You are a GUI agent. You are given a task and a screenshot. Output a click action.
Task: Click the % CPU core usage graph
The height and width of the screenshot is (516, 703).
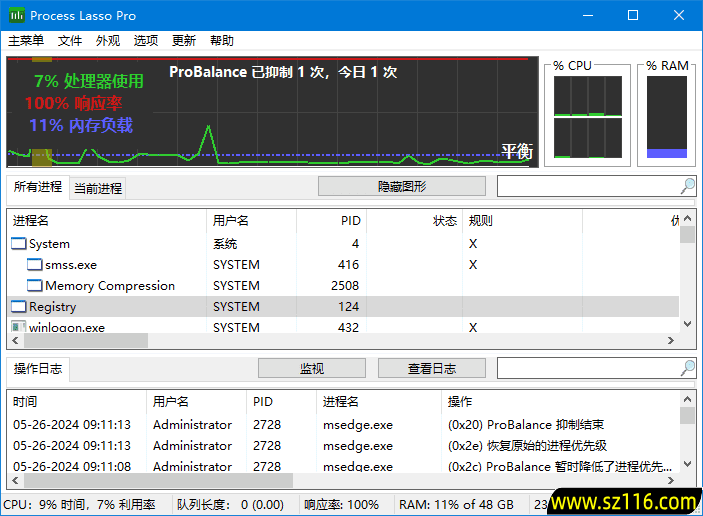[587, 117]
